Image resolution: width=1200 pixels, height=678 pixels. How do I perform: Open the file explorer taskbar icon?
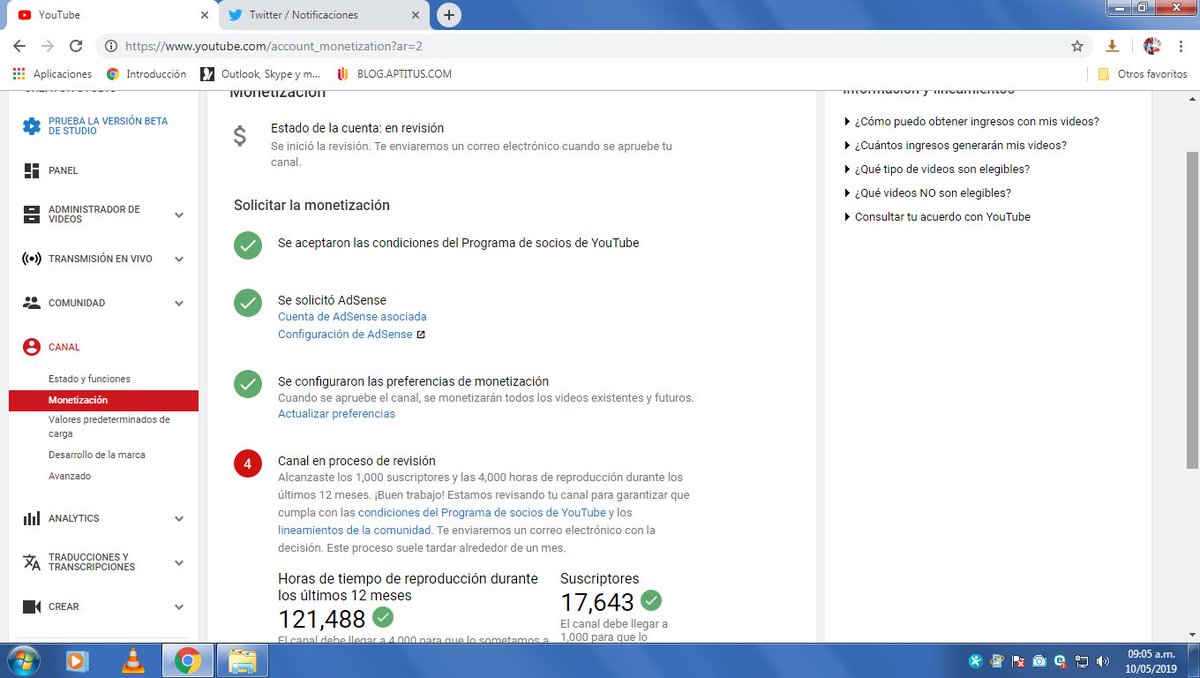click(241, 661)
